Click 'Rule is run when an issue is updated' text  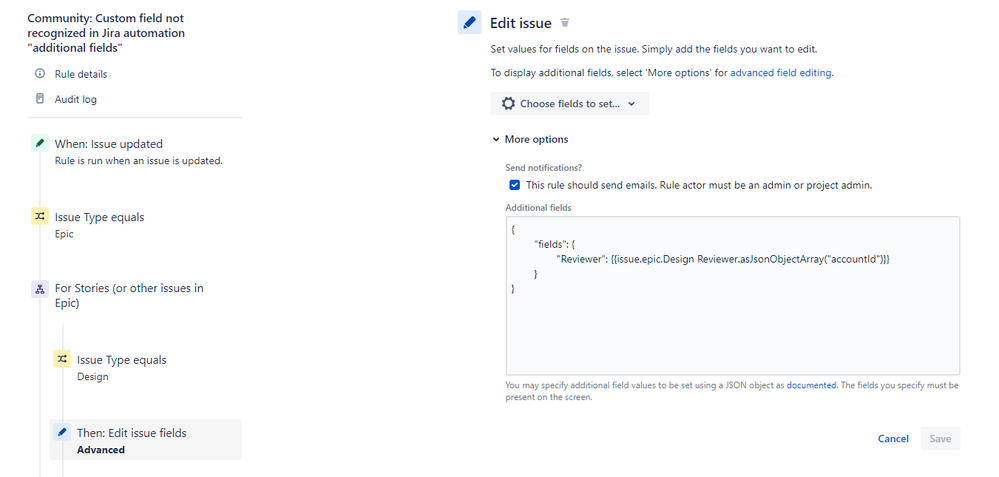(138, 160)
